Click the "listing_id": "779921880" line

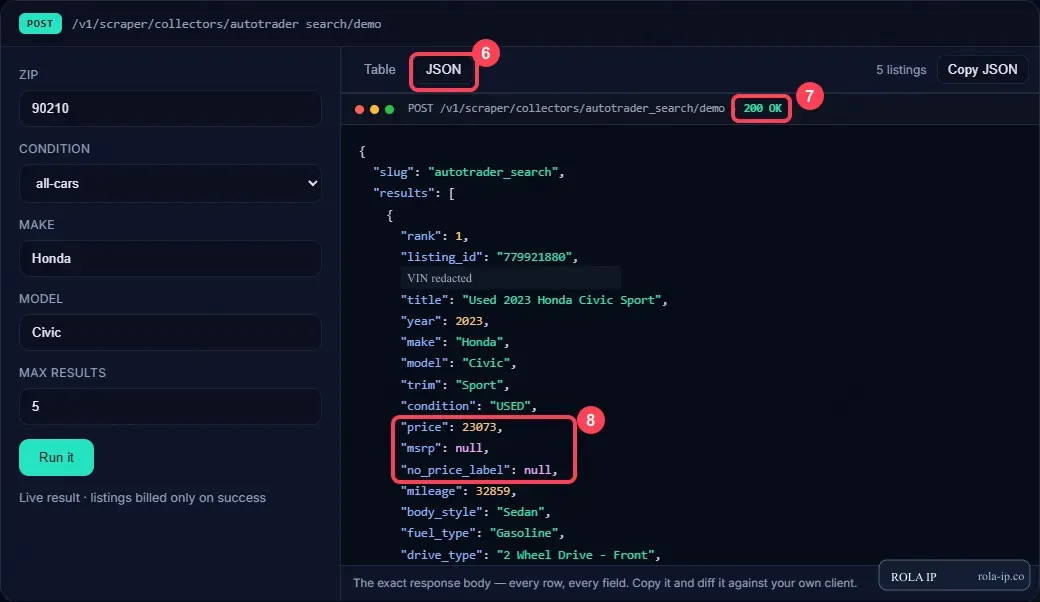pos(489,257)
